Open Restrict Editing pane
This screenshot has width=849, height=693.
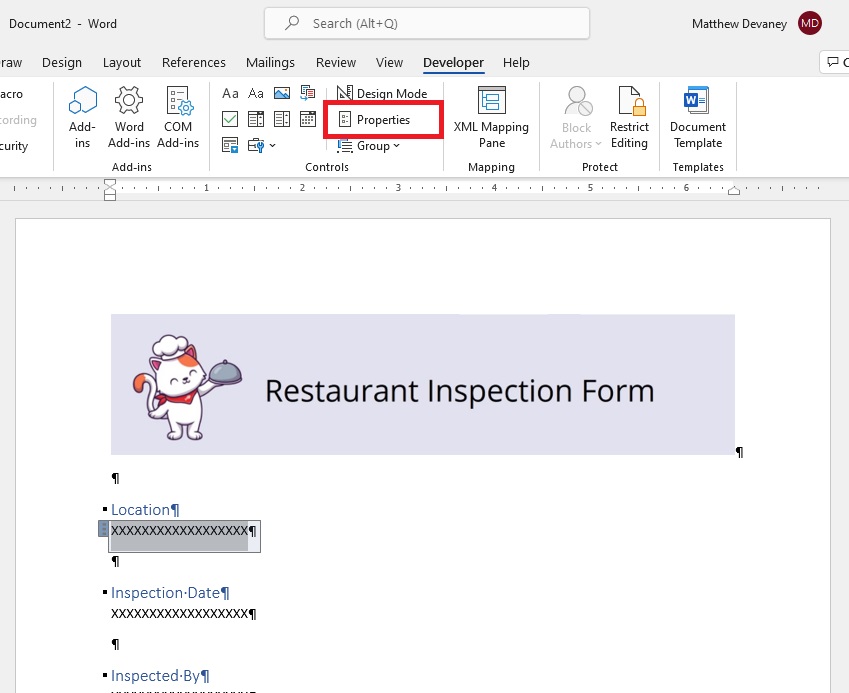tap(629, 117)
